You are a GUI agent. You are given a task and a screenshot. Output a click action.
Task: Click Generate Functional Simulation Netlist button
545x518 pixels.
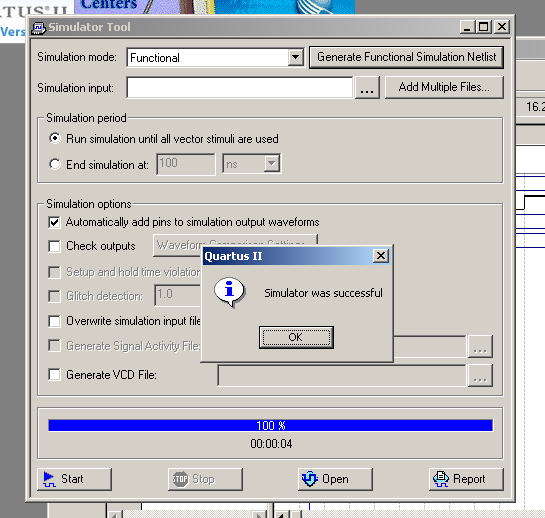[406, 57]
